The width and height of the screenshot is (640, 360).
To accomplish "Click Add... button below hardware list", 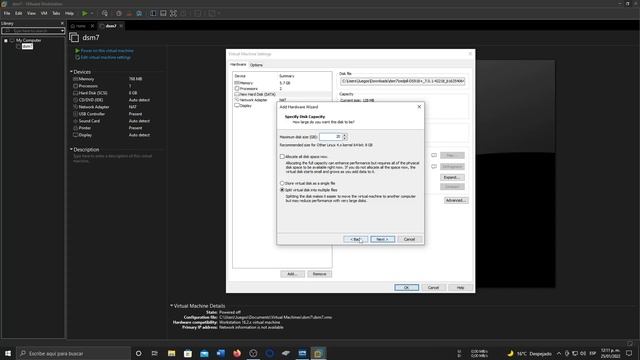I will [x=292, y=274].
